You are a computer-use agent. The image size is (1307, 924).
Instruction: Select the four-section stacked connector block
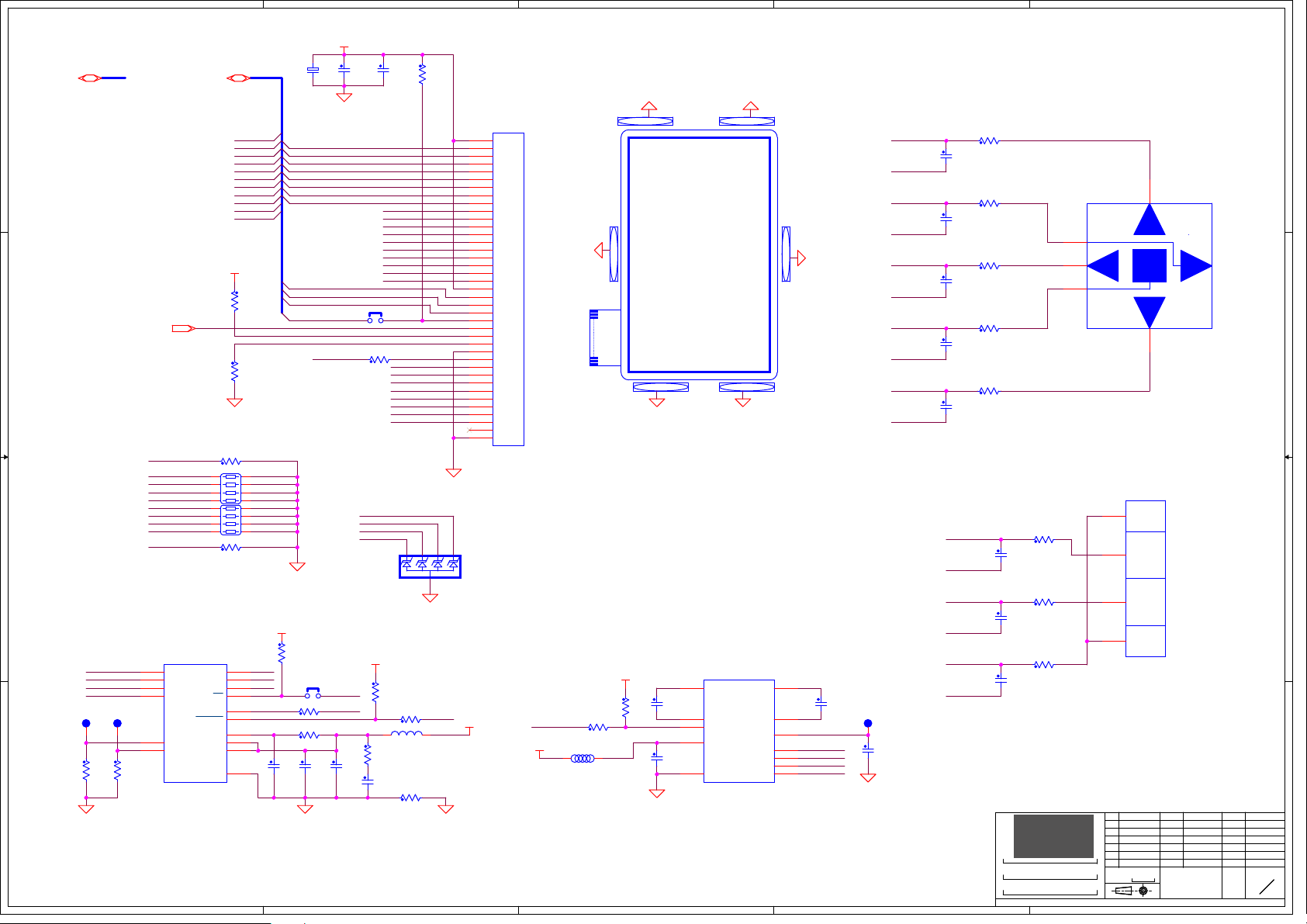coord(1146,579)
